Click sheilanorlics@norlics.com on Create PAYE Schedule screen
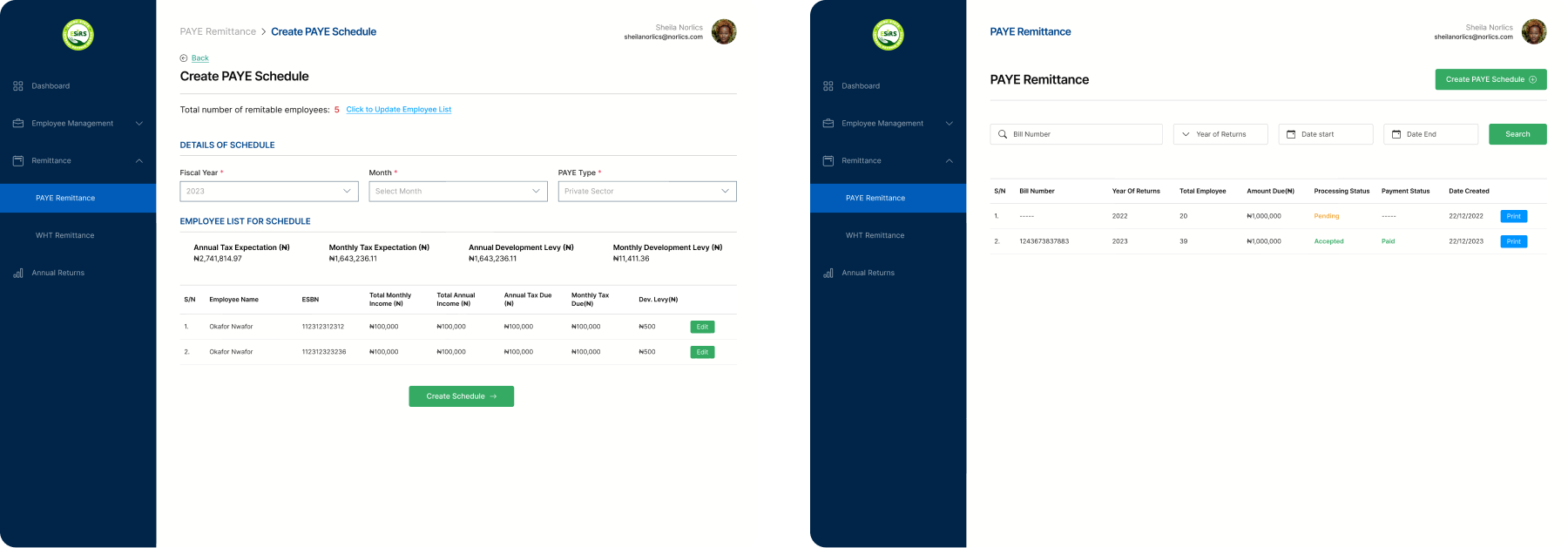This screenshot has height=548, width=1568. click(664, 37)
